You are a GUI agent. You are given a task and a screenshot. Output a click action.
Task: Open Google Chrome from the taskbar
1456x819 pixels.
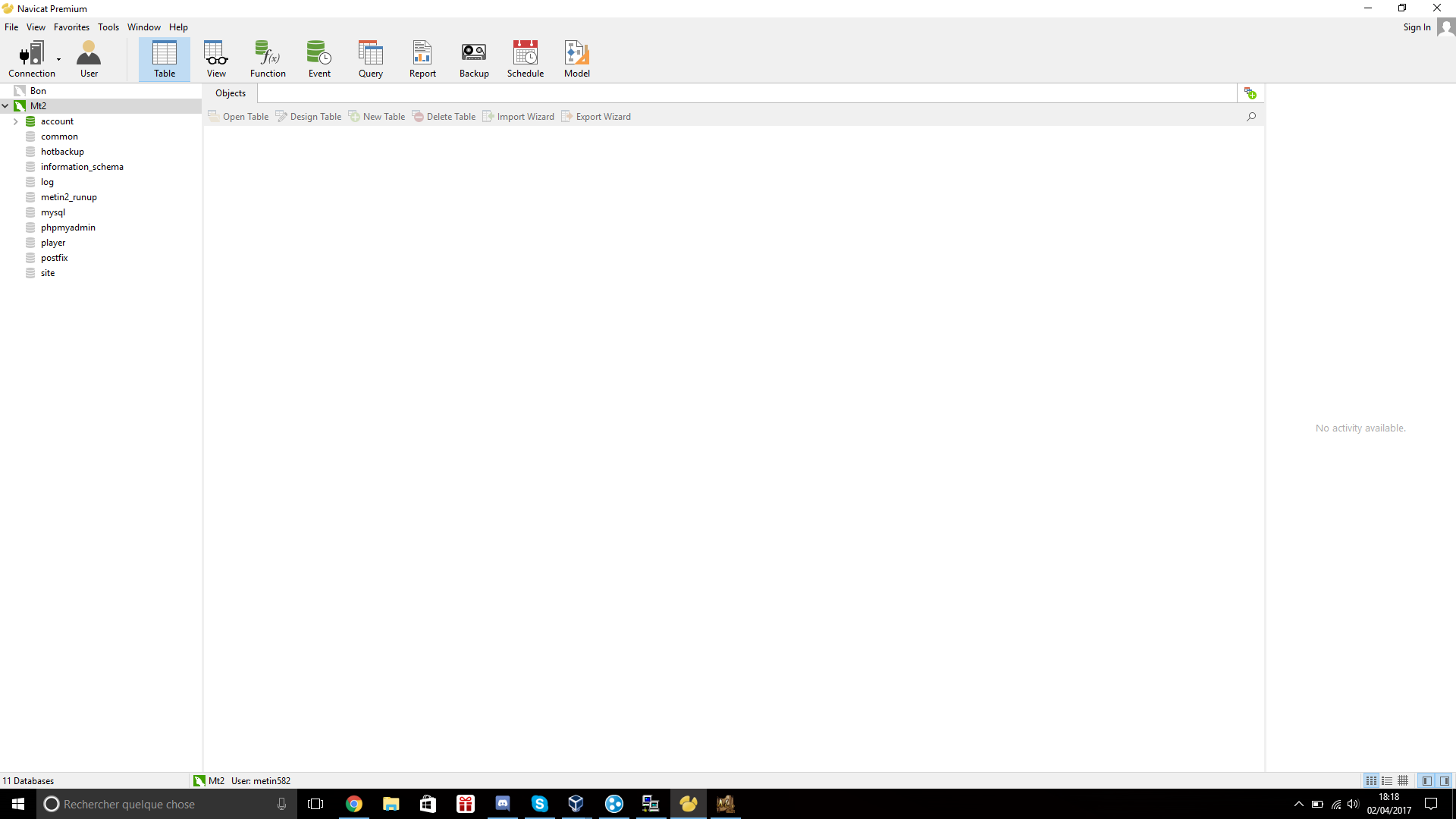[354, 804]
